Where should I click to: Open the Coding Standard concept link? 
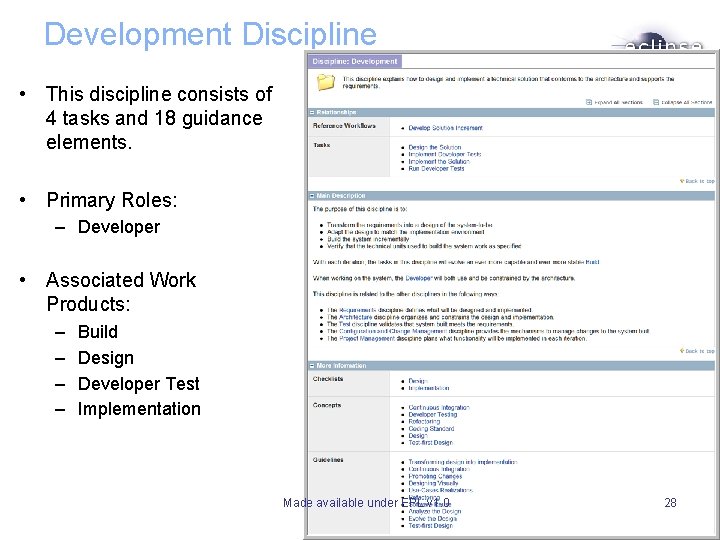point(431,429)
